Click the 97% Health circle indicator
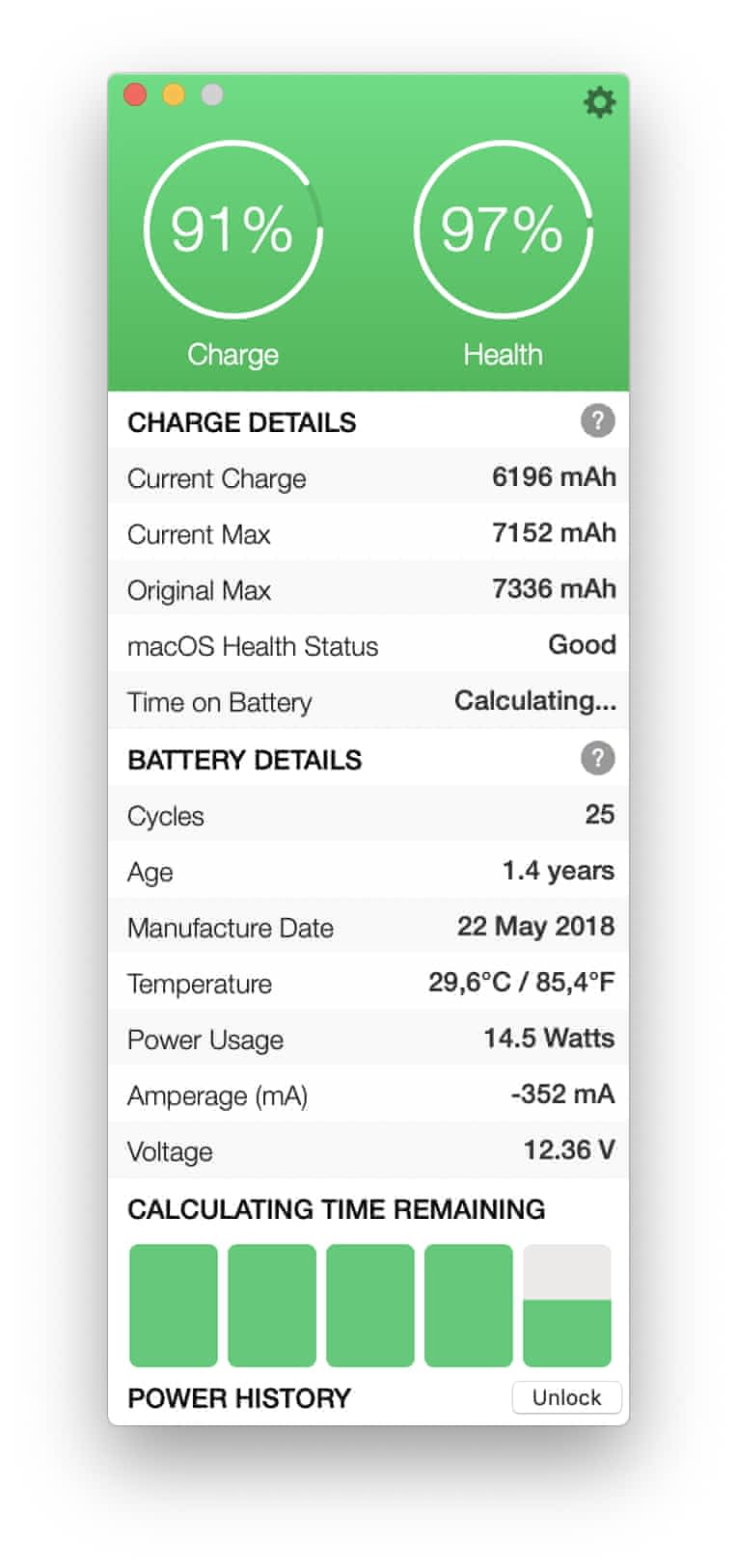 (503, 230)
